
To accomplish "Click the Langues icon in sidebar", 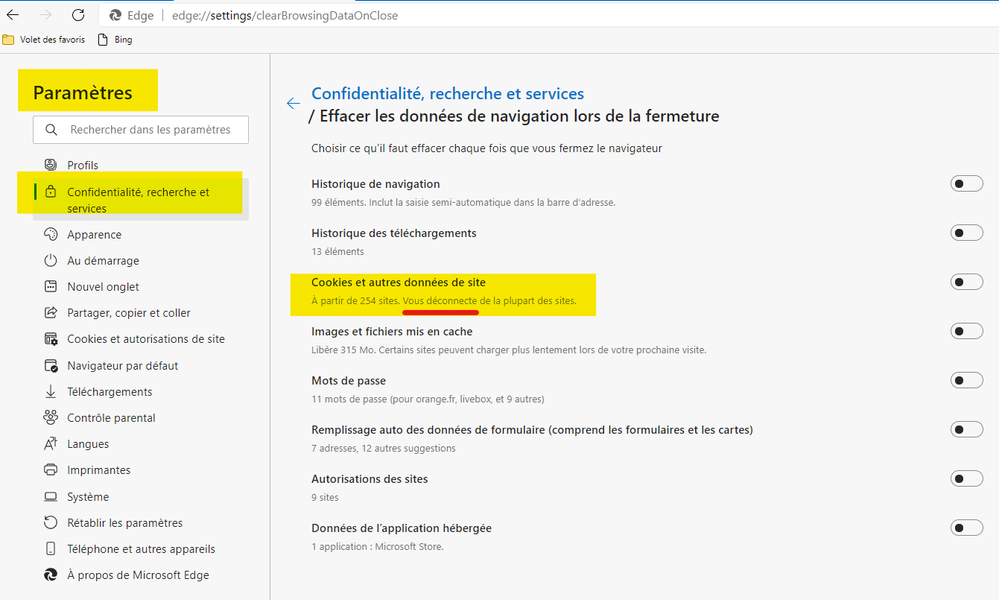I will (51, 444).
